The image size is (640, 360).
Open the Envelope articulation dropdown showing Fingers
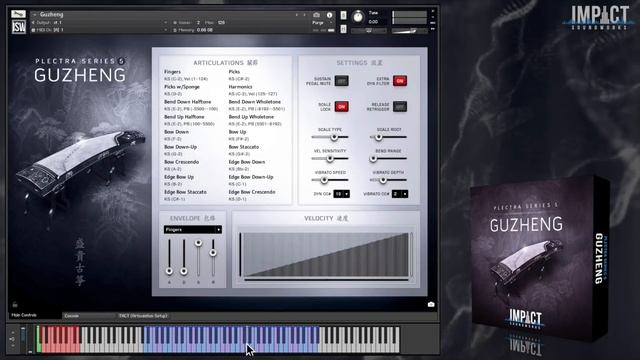193,230
